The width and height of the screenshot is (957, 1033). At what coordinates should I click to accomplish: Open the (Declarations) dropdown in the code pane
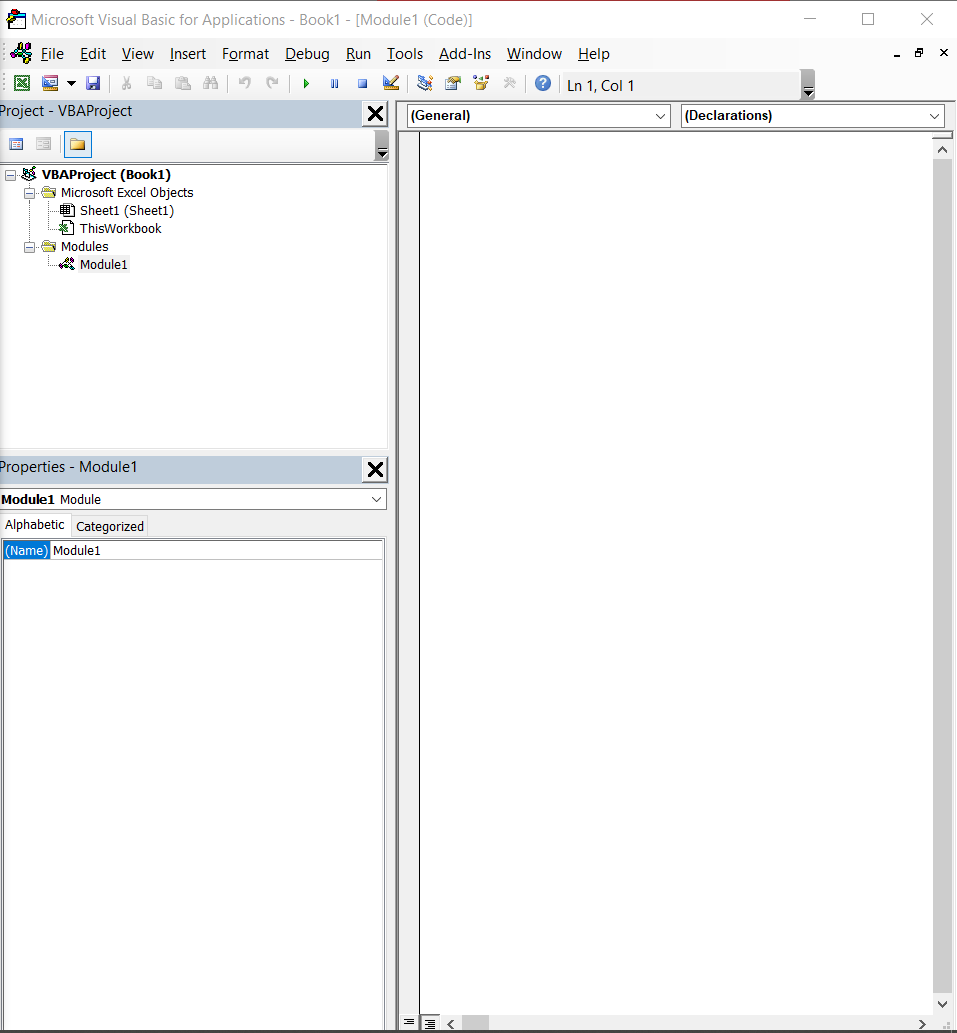(812, 115)
